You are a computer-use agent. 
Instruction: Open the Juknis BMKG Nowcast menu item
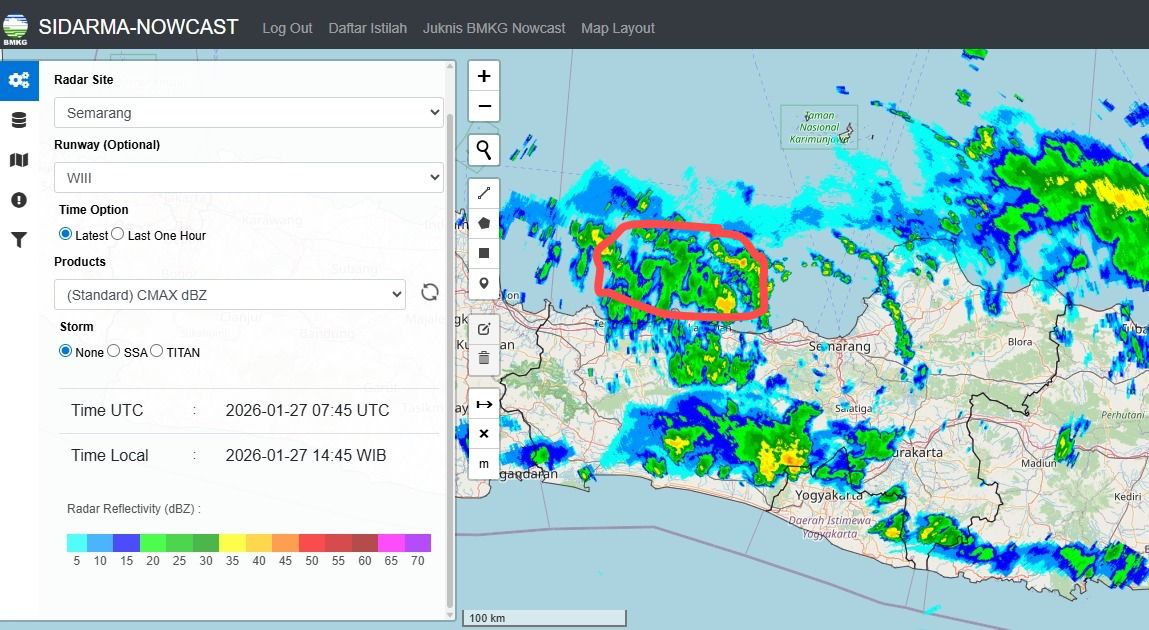point(494,28)
